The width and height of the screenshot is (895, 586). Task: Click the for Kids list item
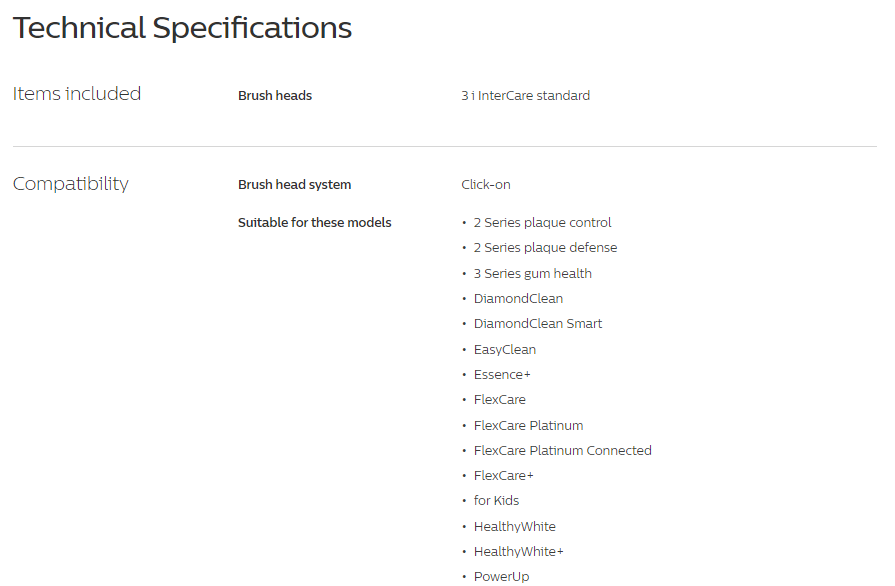(497, 500)
